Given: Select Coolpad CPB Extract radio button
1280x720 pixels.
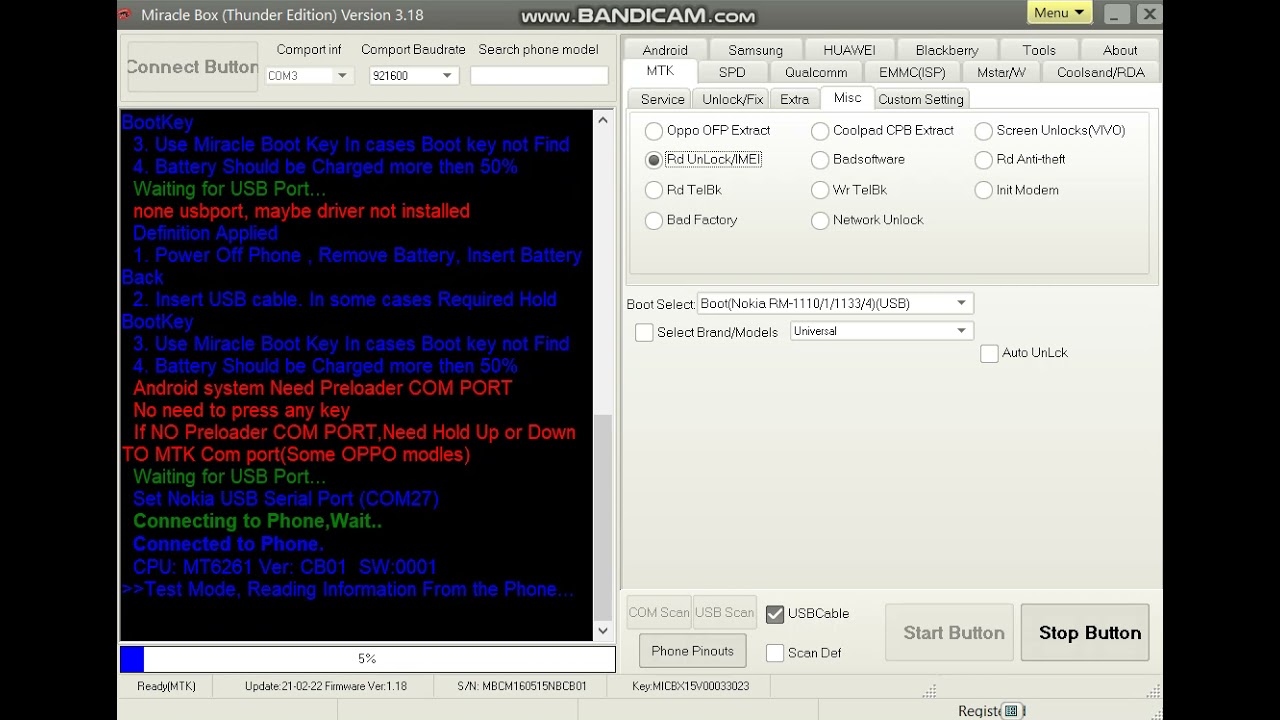Looking at the screenshot, I should click(x=820, y=131).
